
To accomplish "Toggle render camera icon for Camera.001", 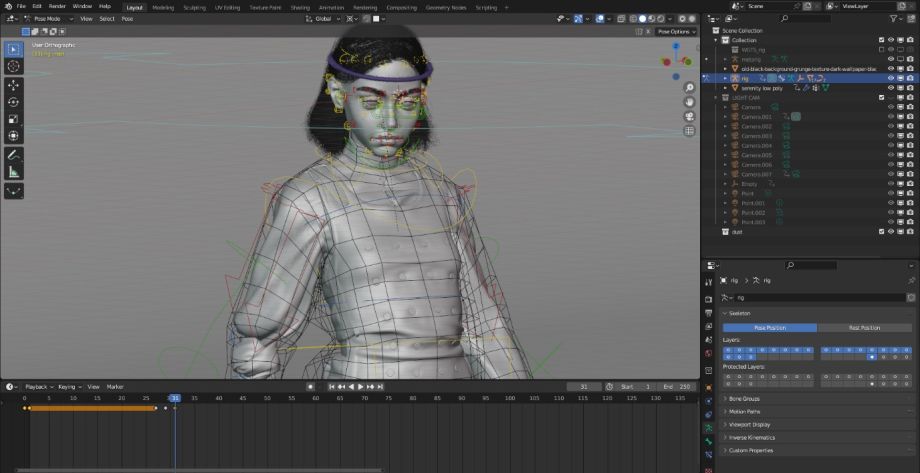I will [x=910, y=117].
